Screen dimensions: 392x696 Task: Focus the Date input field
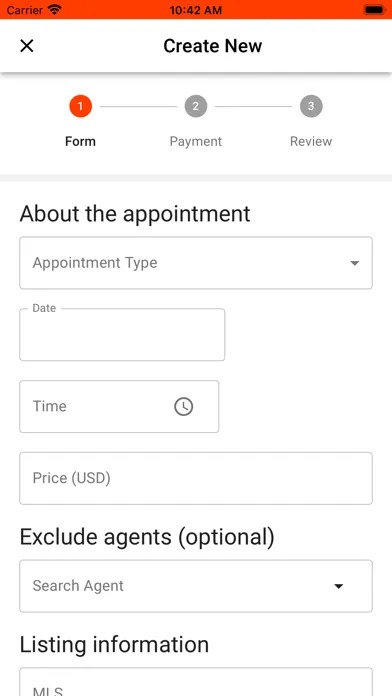pyautogui.click(x=122, y=335)
